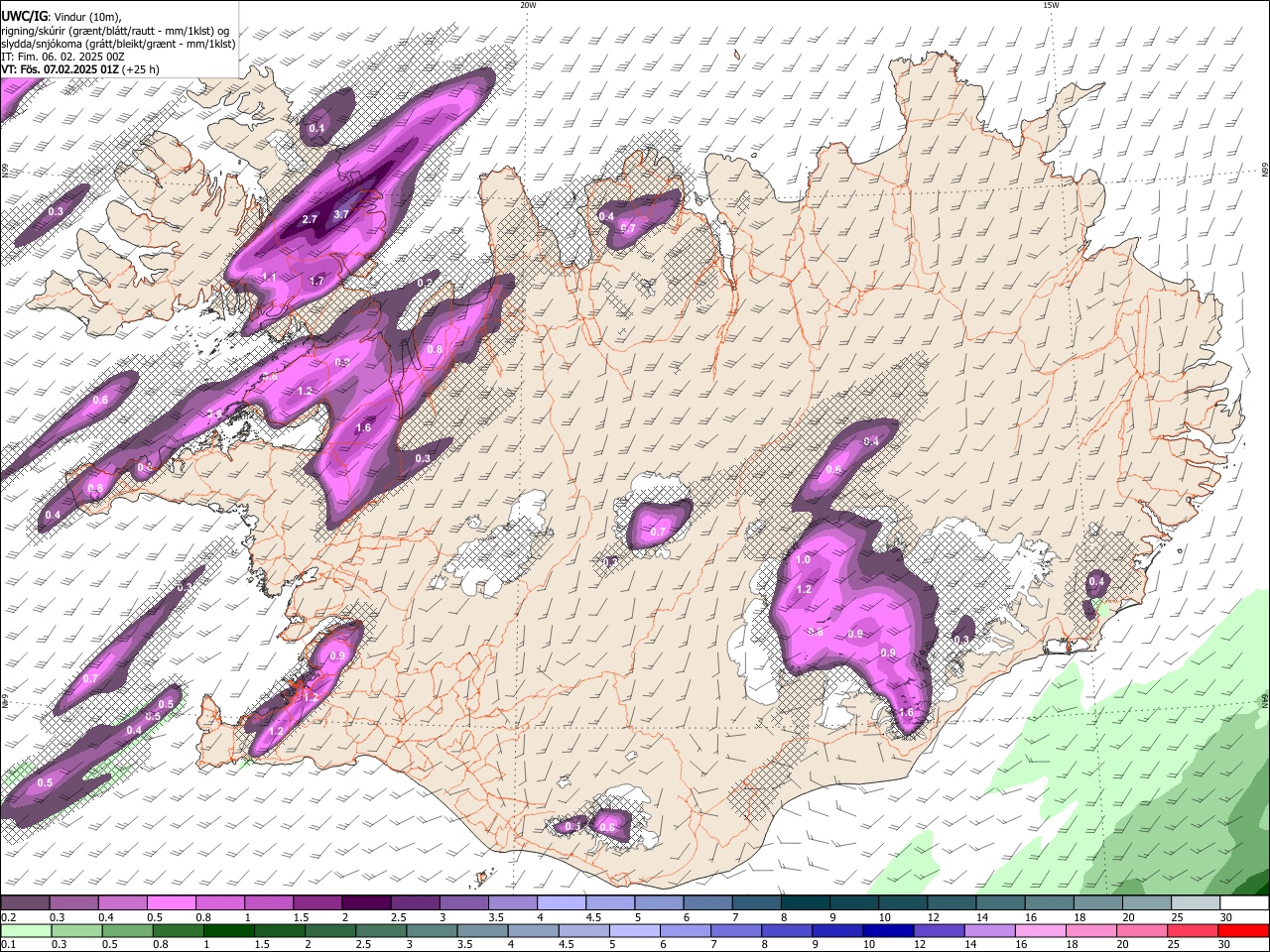The height and width of the screenshot is (952, 1270).
Task: Pick the pale grey swatch labelled 25
Action: [x=1196, y=903]
